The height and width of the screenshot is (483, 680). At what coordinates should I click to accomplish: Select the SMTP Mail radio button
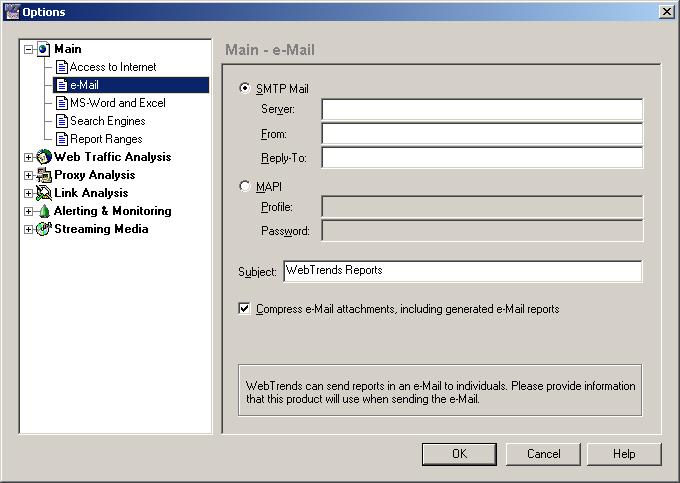245,88
